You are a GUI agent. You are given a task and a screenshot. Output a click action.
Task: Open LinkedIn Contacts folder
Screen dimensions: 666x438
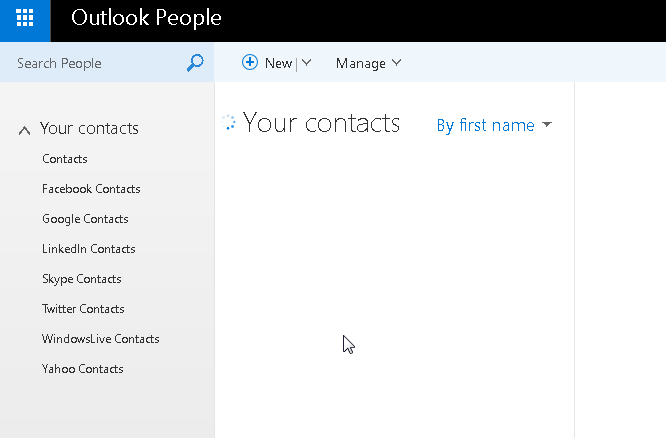pyautogui.click(x=88, y=249)
